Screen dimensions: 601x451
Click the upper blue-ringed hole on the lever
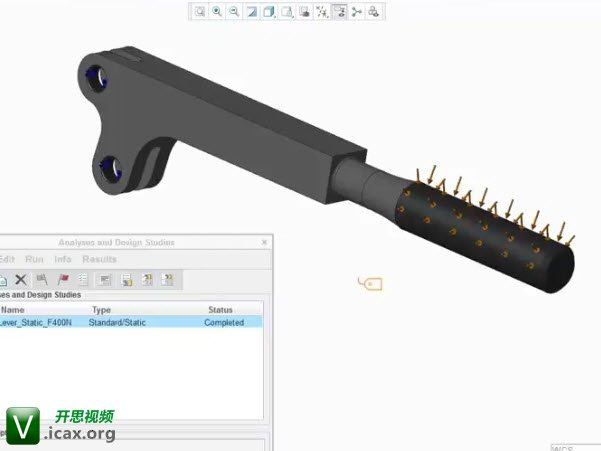coord(96,78)
